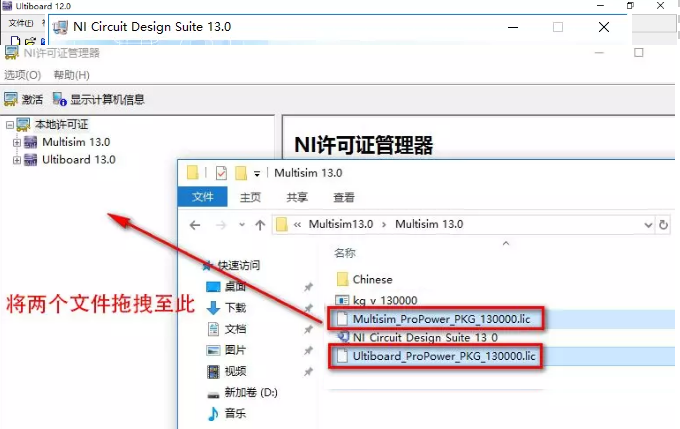Viewport: 680px width, 429px height.
Task: Click the 显示计算机信息 toolbar icon
Action: click(x=60, y=99)
